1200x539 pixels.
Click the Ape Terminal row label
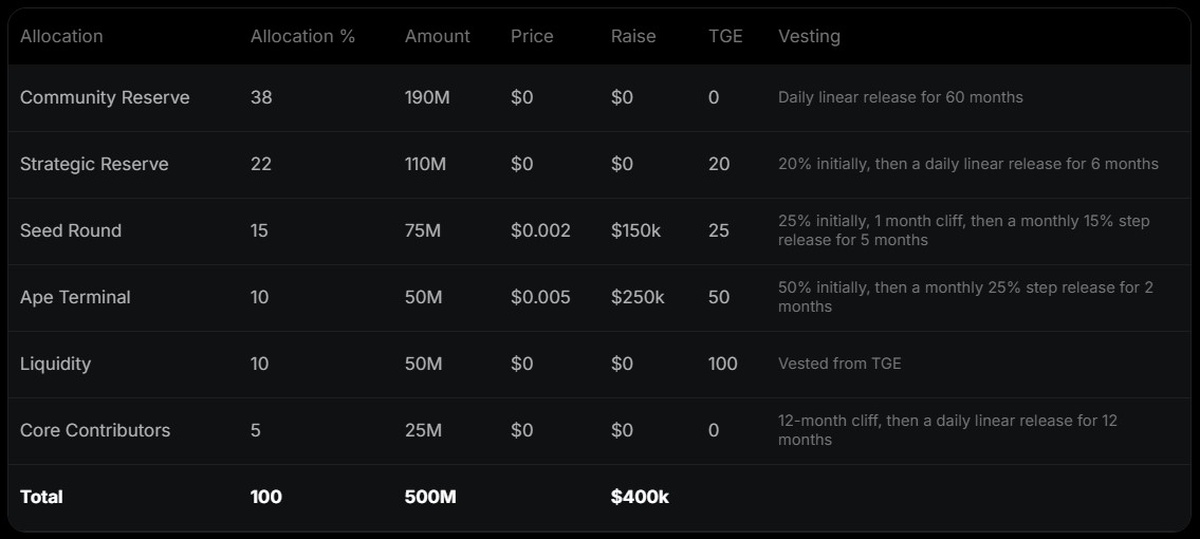click(x=75, y=297)
